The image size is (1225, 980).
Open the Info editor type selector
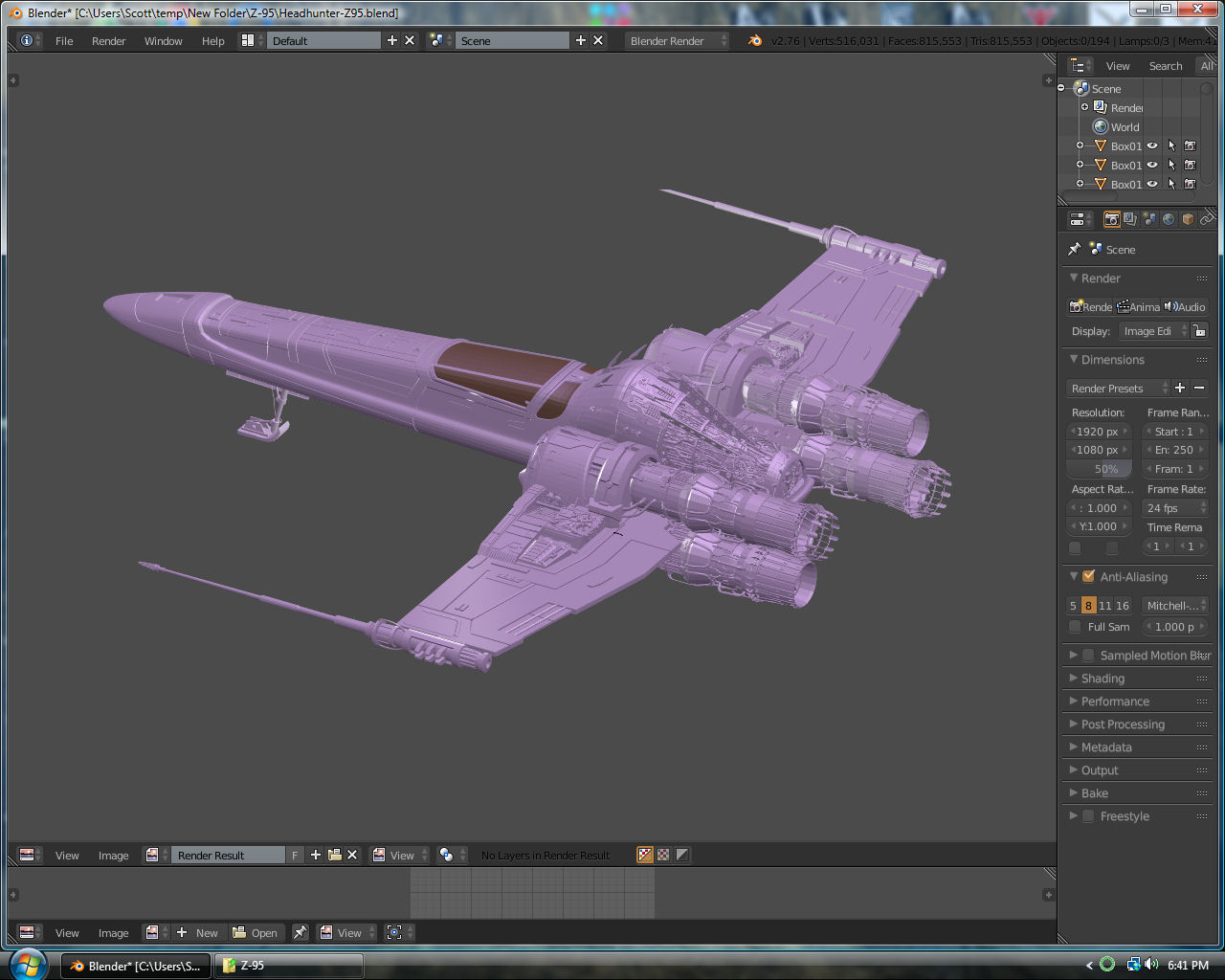30,40
